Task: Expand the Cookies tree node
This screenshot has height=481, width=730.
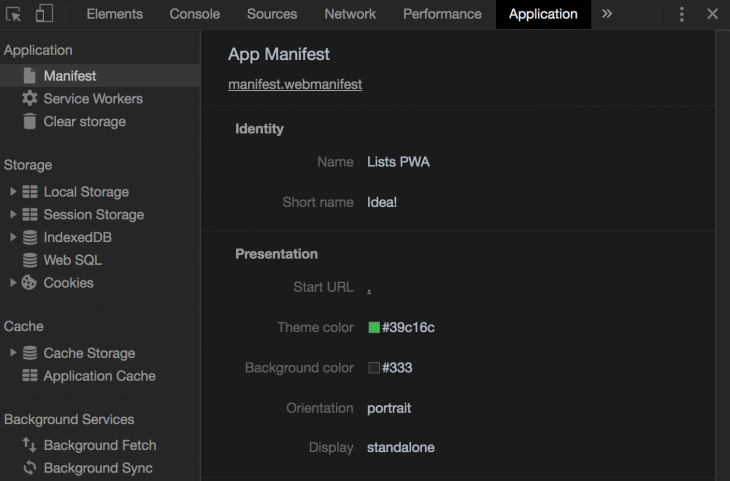Action: pyautogui.click(x=13, y=283)
